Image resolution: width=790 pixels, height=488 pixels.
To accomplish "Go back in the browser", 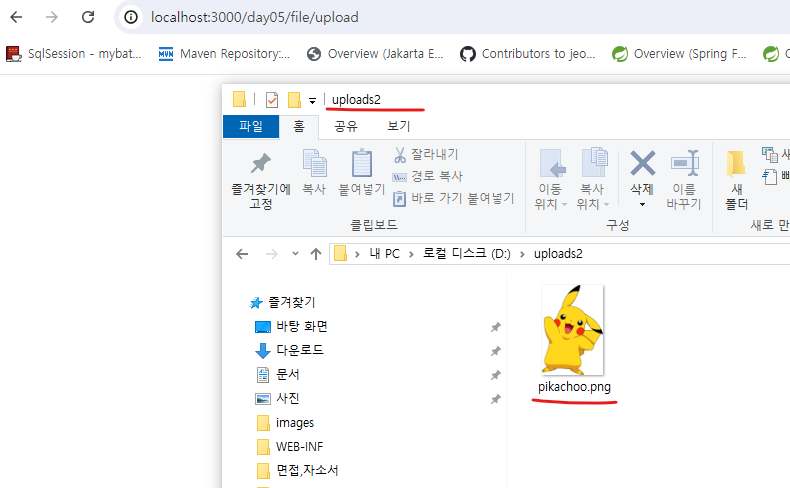I will (16, 17).
